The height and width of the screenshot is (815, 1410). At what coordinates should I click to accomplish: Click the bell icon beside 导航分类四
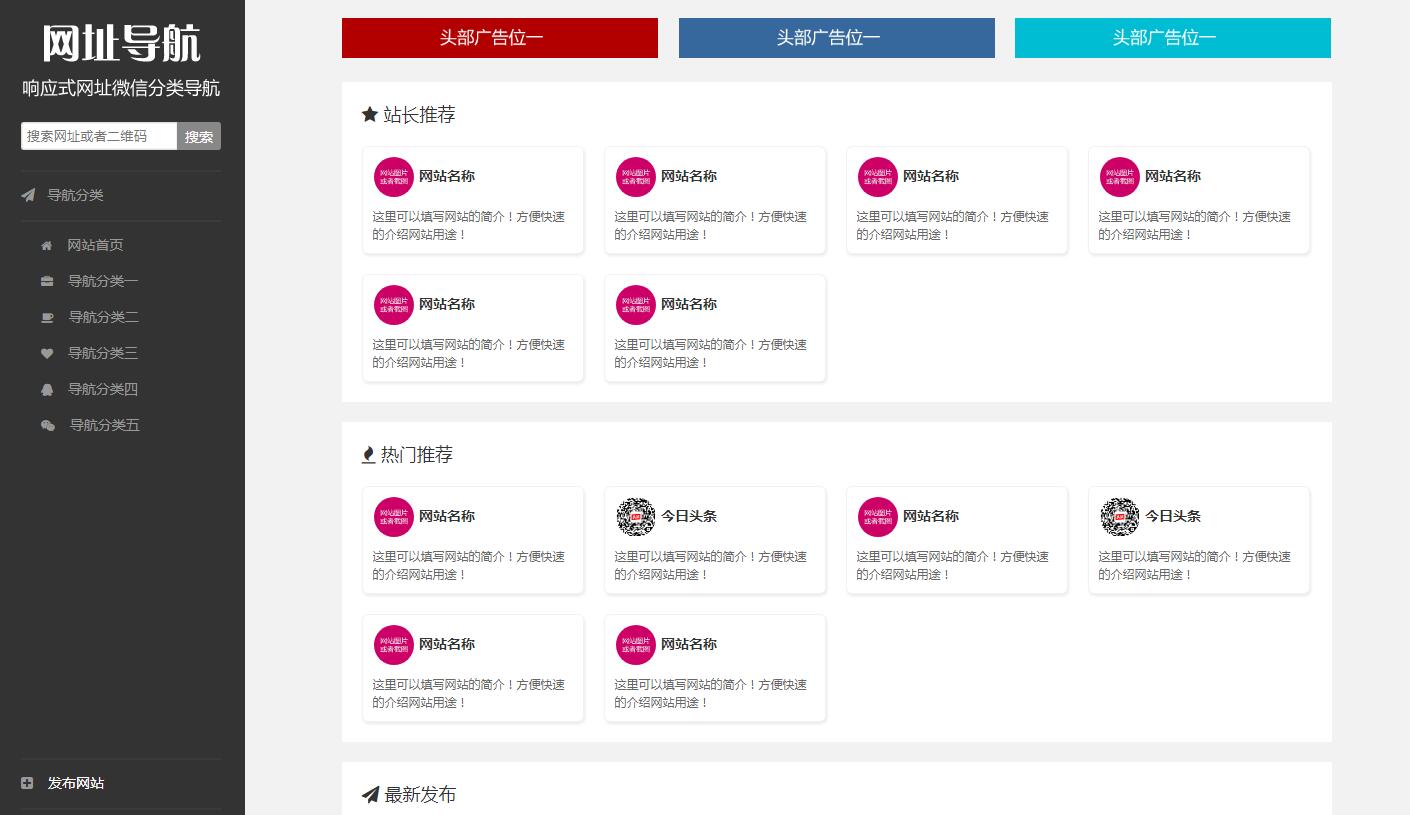47,389
